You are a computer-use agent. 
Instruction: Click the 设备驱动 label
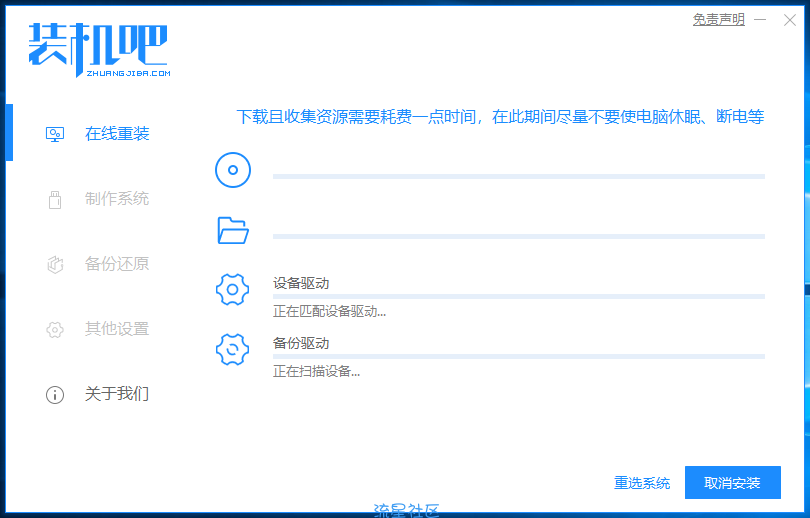[x=301, y=283]
